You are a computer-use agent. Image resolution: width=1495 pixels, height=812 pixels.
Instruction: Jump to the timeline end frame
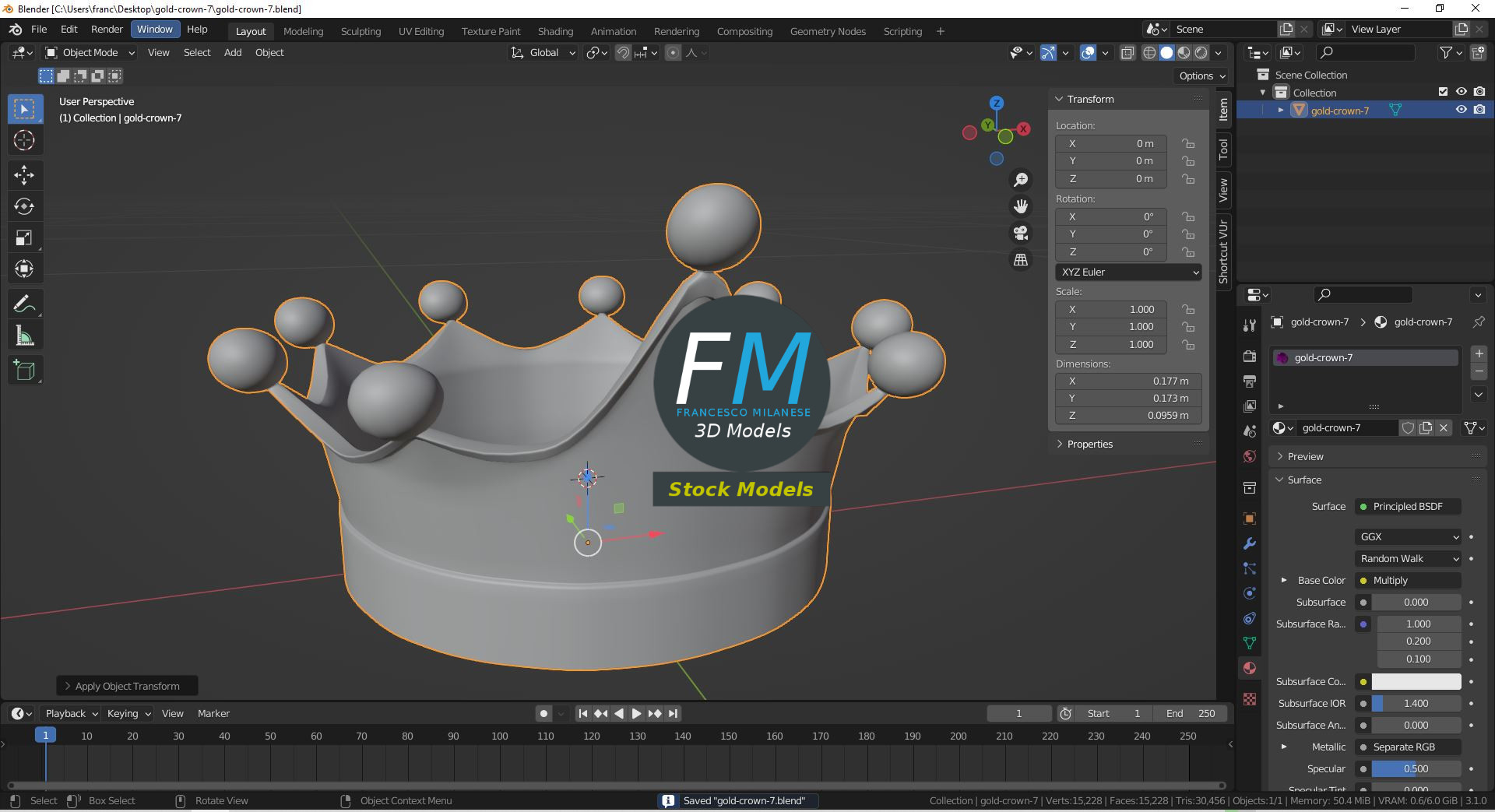[673, 713]
